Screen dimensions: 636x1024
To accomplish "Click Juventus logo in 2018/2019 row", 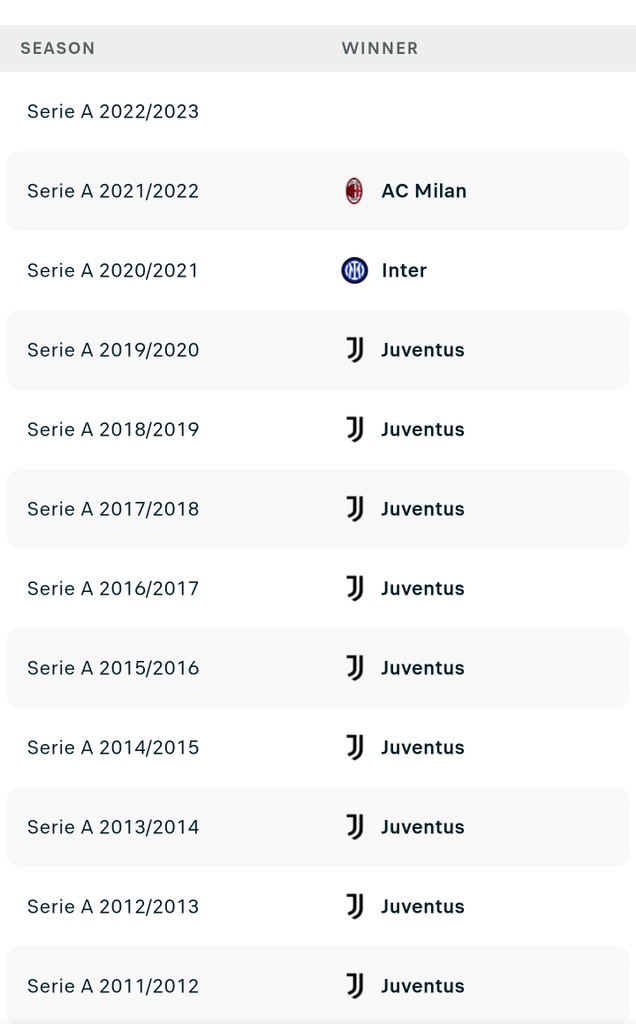I will click(354, 429).
